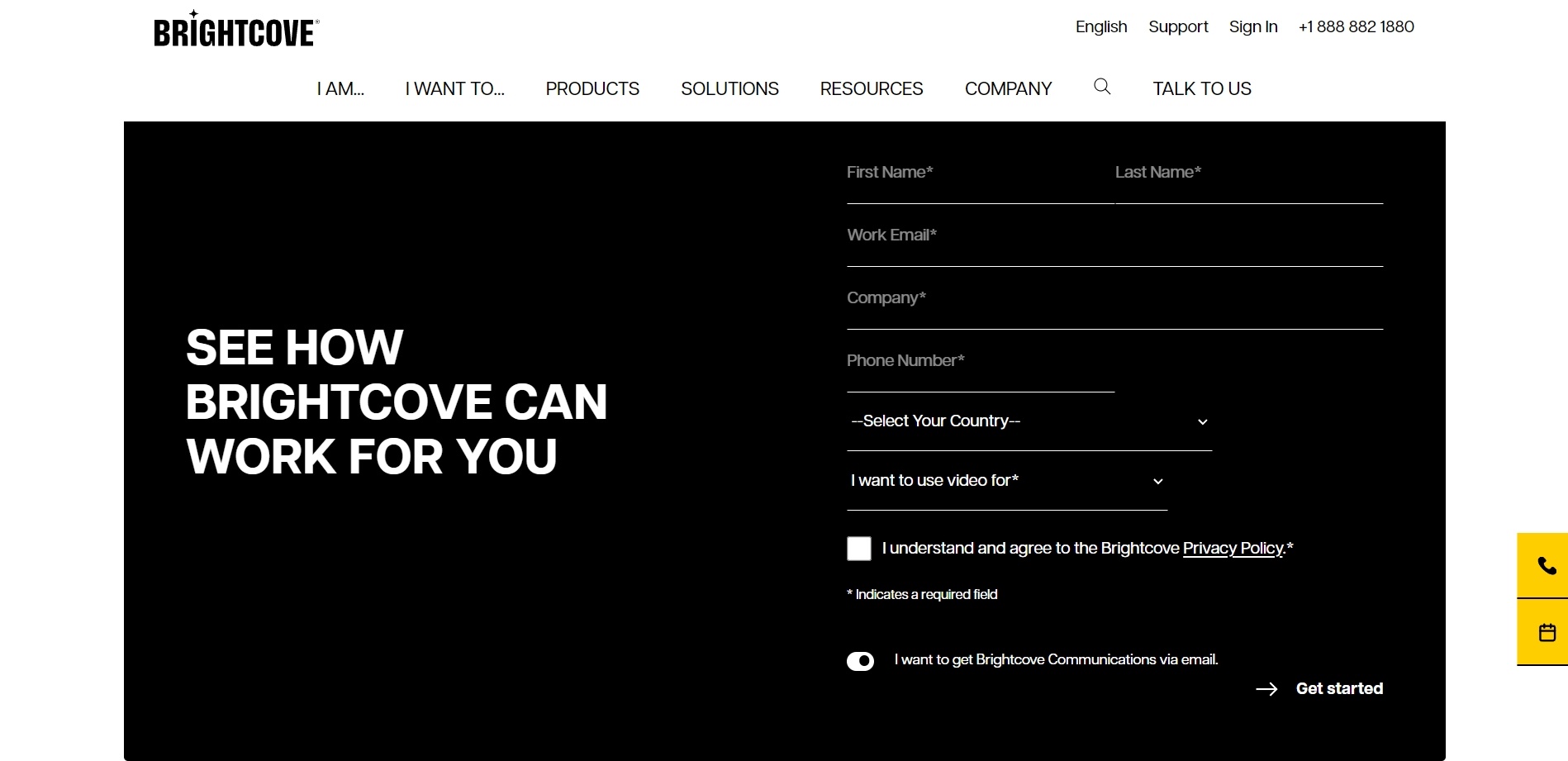
Task: Open the I want to use video for dropdown
Action: pyautogui.click(x=1007, y=481)
